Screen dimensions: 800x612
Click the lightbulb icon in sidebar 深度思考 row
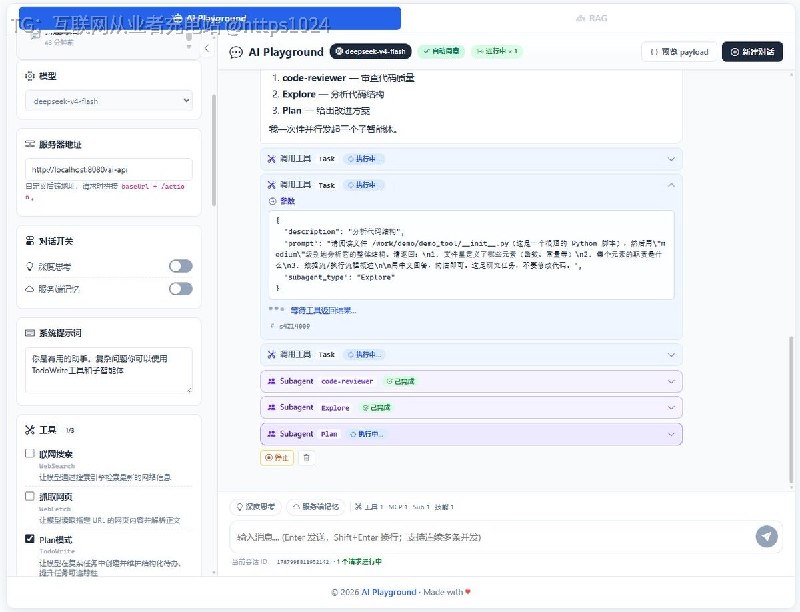click(x=30, y=266)
